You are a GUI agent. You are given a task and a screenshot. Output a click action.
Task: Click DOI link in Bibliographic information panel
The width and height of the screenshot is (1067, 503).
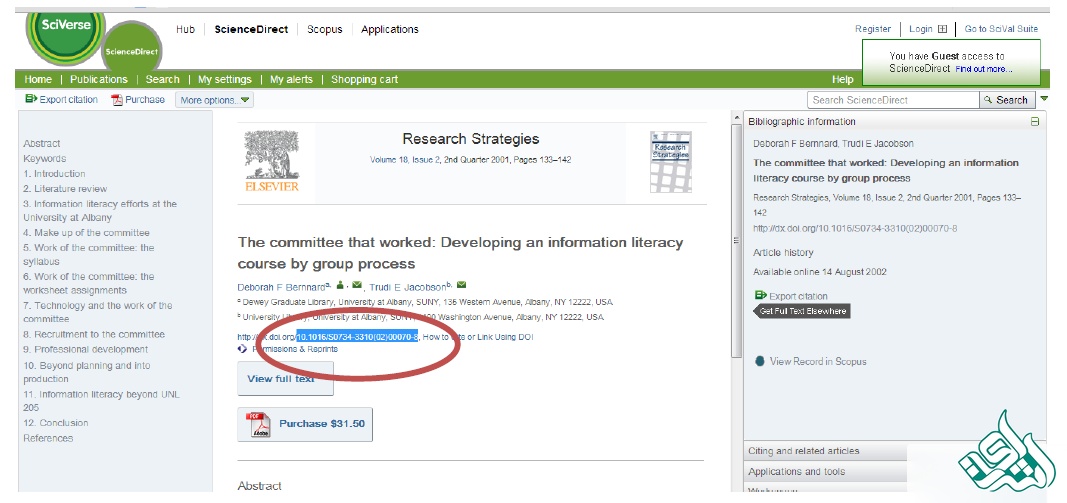855,228
